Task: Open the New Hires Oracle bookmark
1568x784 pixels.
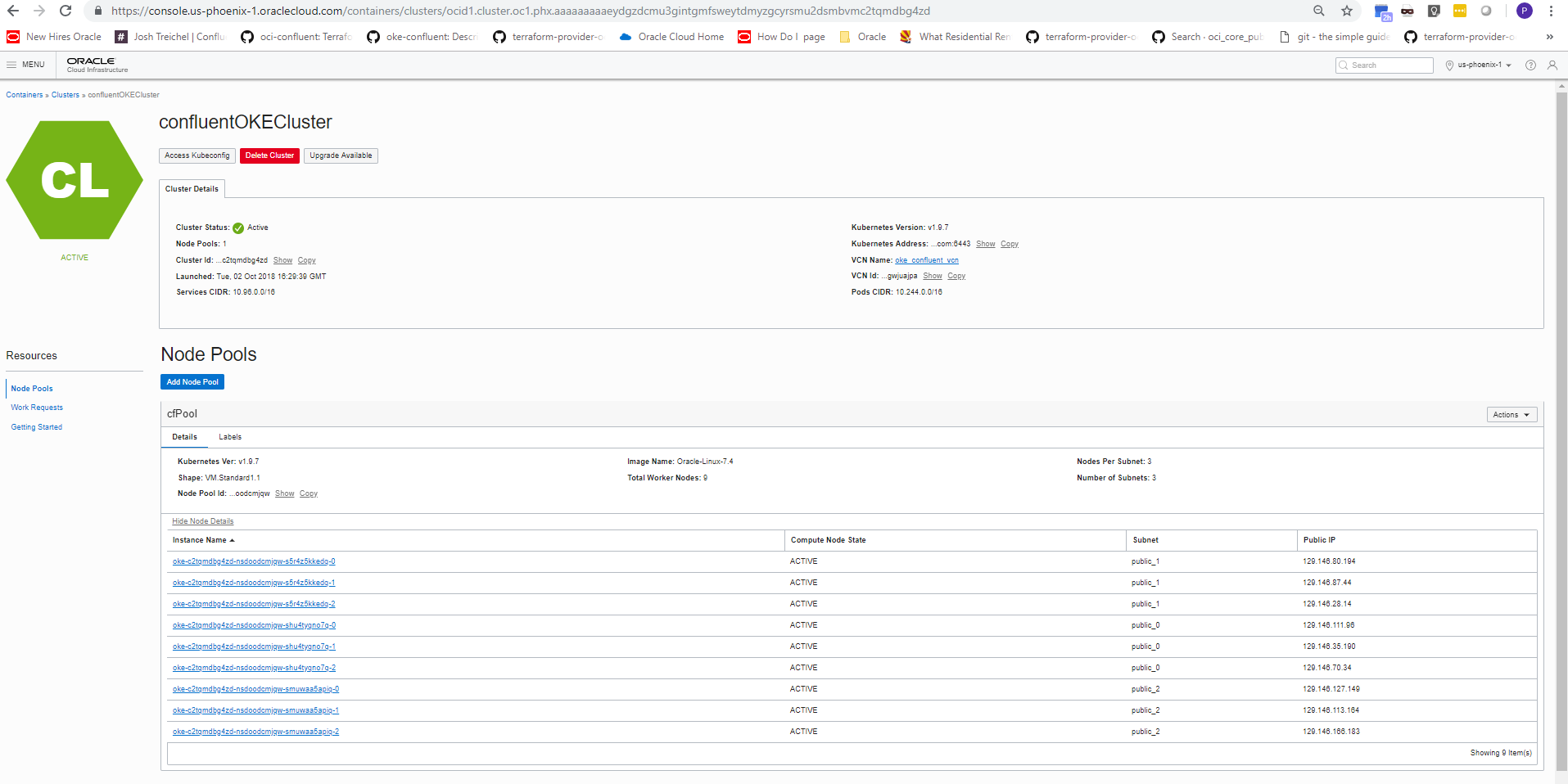Action: click(54, 37)
